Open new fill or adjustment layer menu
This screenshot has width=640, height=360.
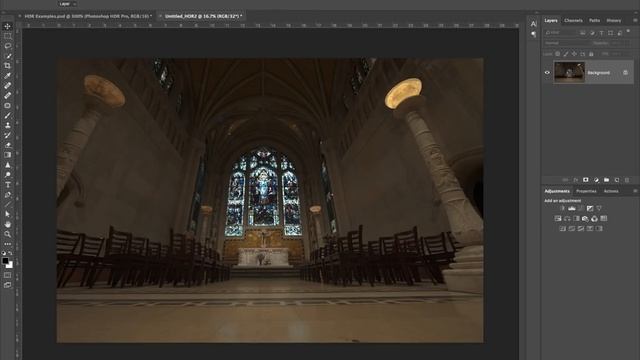tap(596, 180)
